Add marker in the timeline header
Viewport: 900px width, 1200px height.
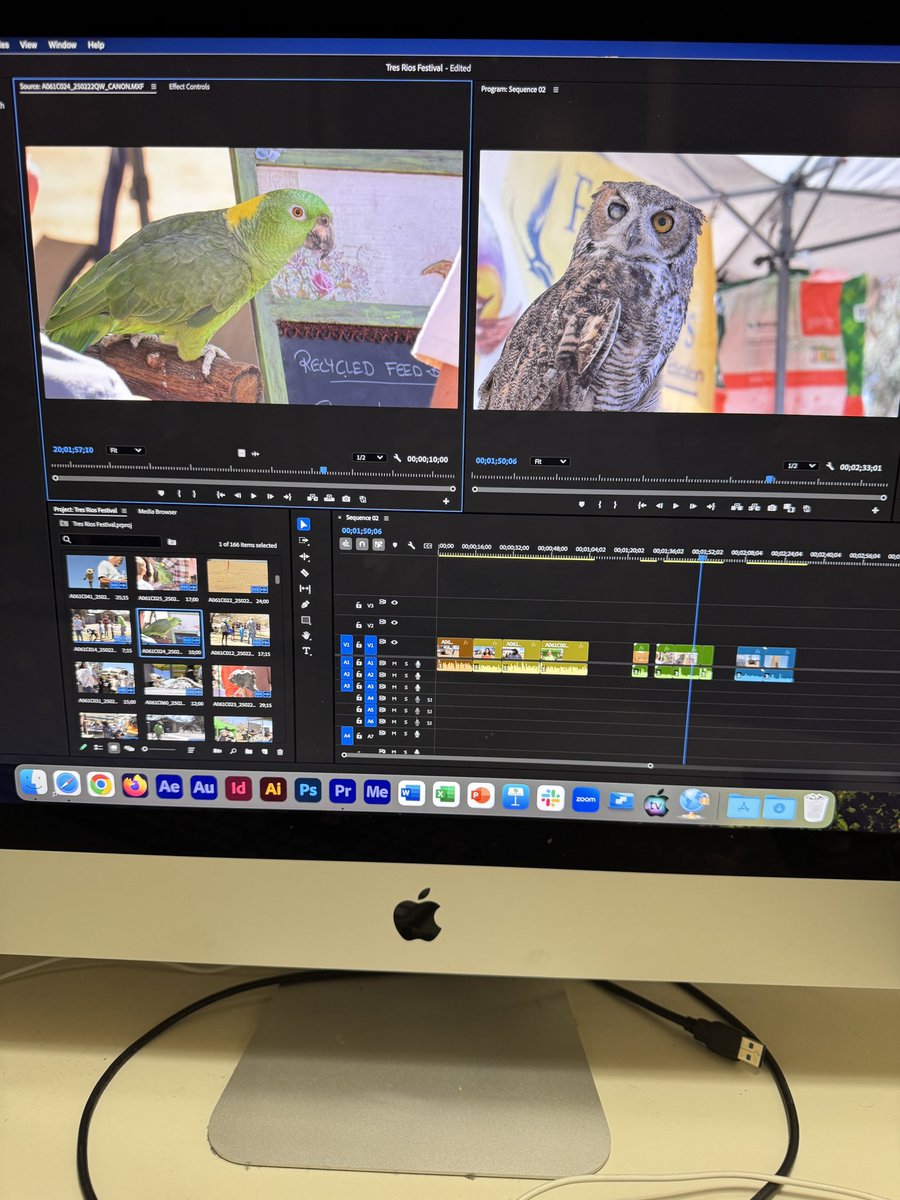395,545
